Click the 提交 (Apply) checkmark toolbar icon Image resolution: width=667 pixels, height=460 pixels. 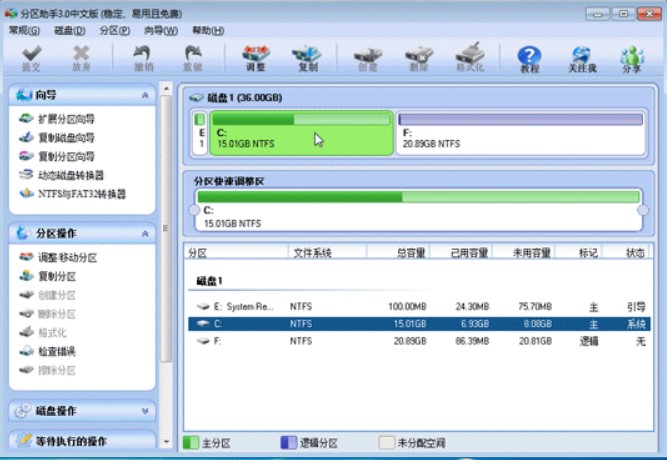(31, 58)
